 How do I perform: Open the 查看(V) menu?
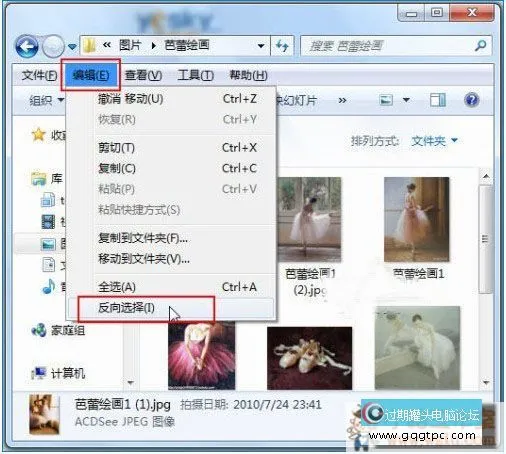point(143,75)
